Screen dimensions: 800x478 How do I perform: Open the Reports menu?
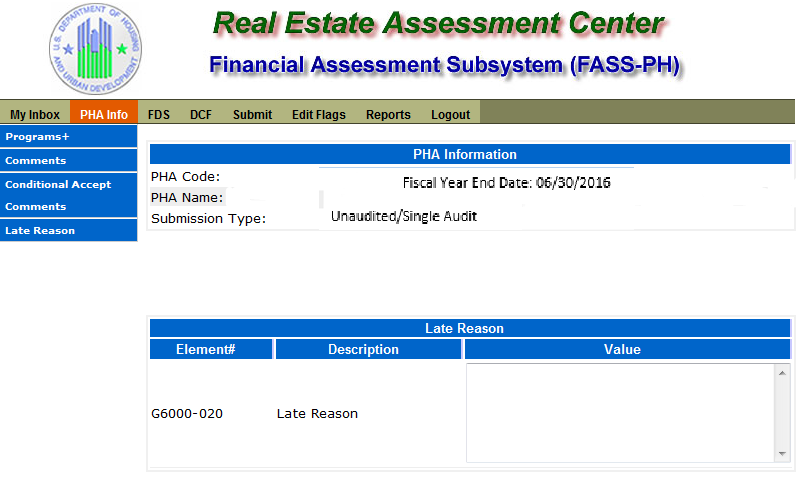pos(388,114)
